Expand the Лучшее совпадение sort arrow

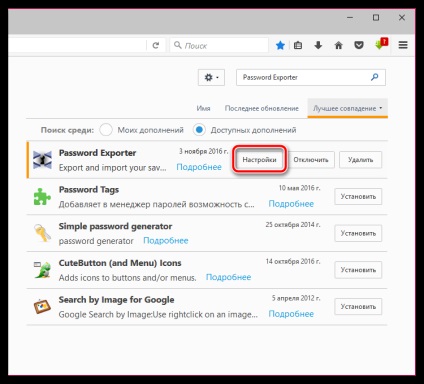[381, 108]
